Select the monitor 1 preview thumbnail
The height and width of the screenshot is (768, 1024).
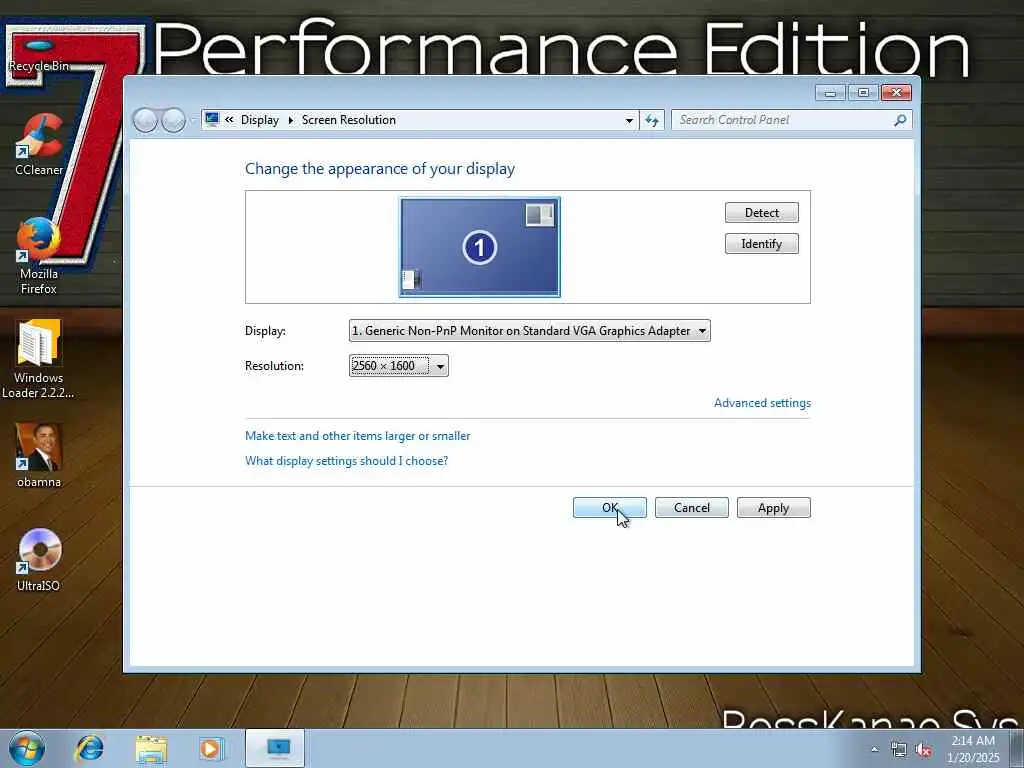pyautogui.click(x=480, y=247)
